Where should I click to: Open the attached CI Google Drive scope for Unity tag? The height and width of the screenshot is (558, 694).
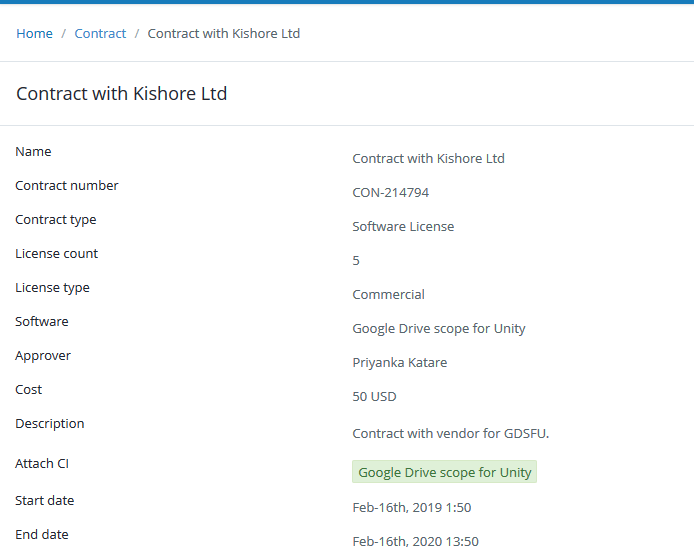[x=444, y=472]
